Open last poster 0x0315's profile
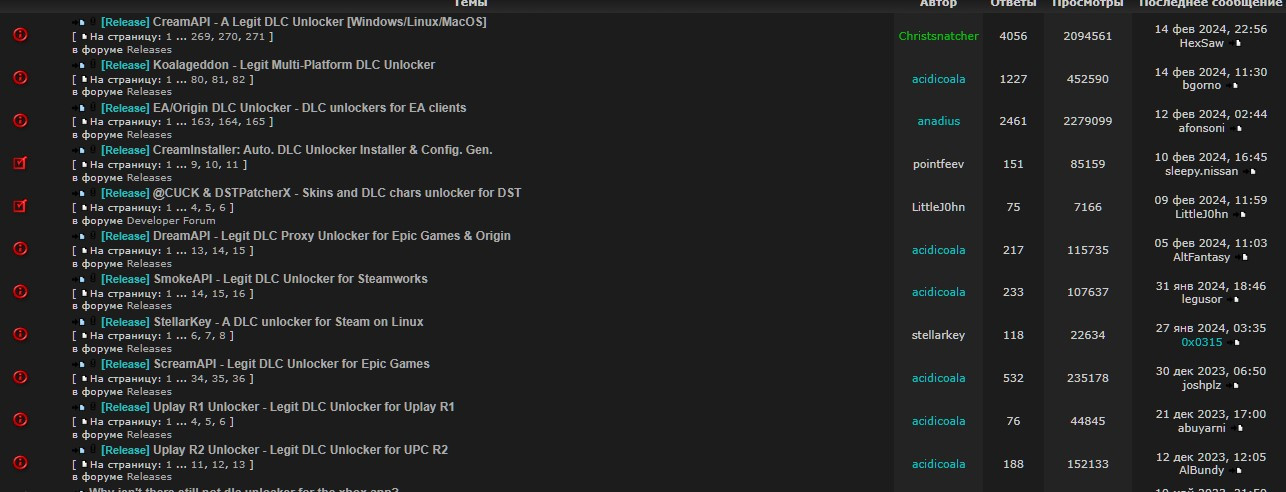Screen dimensions: 1286x492 [x=1201, y=342]
